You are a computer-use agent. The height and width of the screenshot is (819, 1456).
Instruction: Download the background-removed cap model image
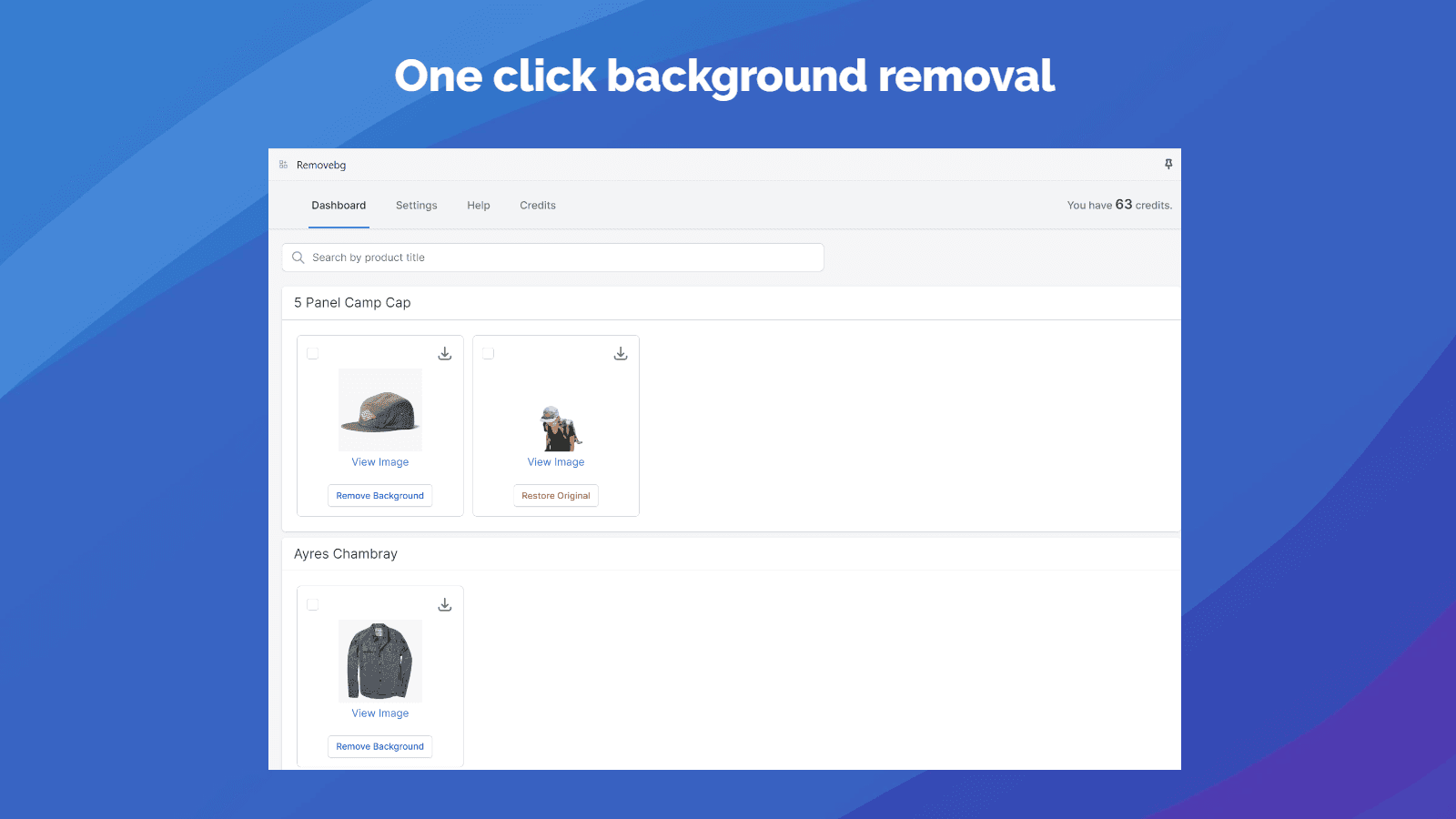click(x=621, y=352)
